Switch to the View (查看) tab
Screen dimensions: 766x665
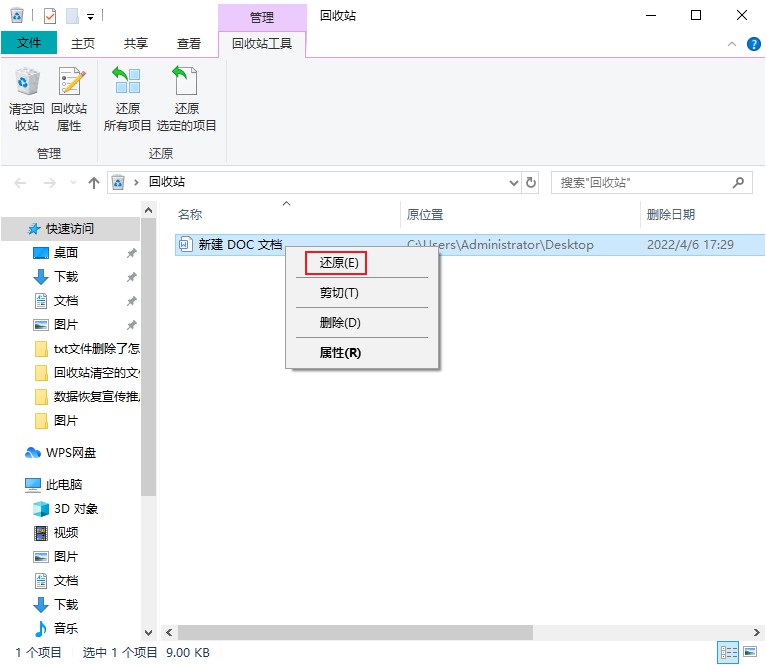189,43
